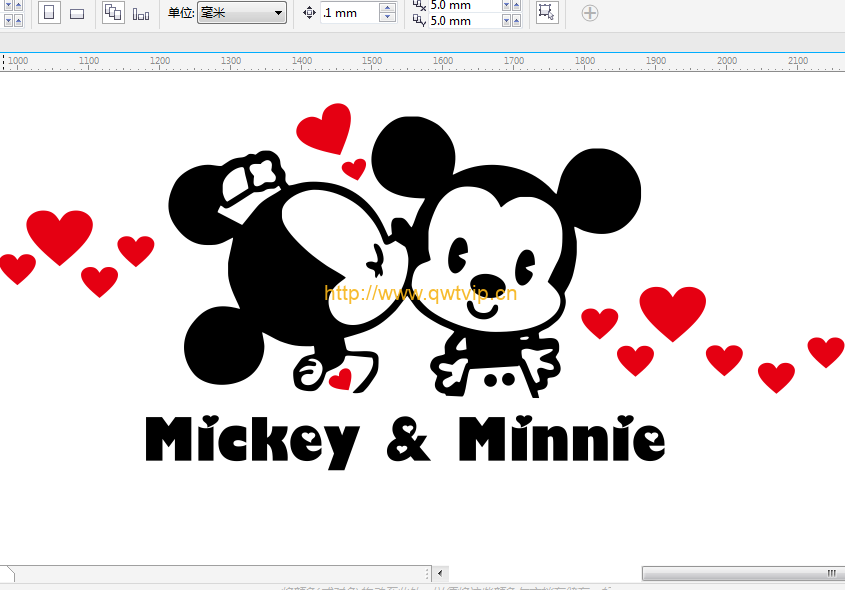Decrease the nudge distance with the down arrow
This screenshot has width=845, height=590.
pyautogui.click(x=387, y=17)
